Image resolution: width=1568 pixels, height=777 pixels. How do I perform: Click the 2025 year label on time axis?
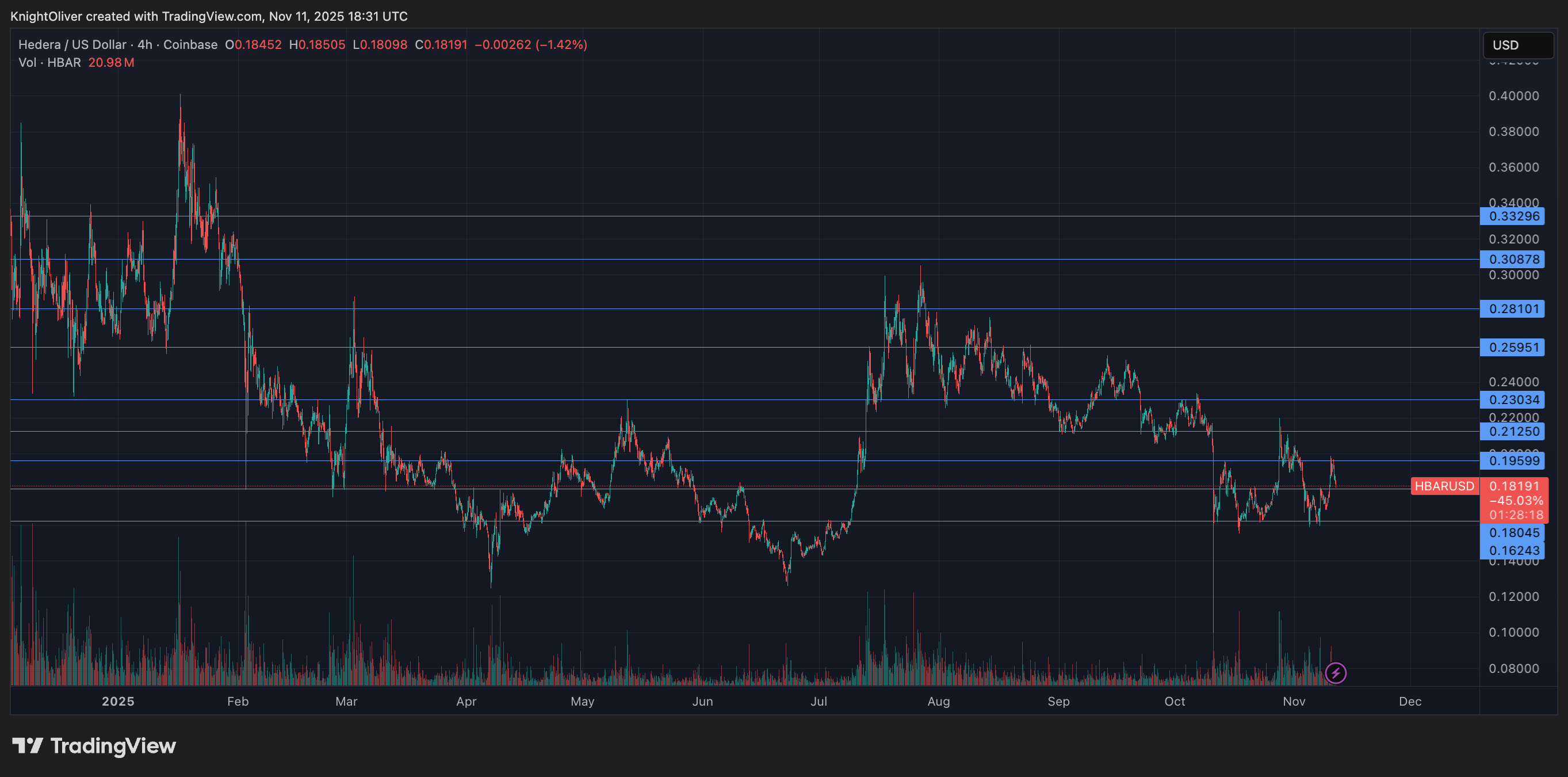click(x=118, y=702)
